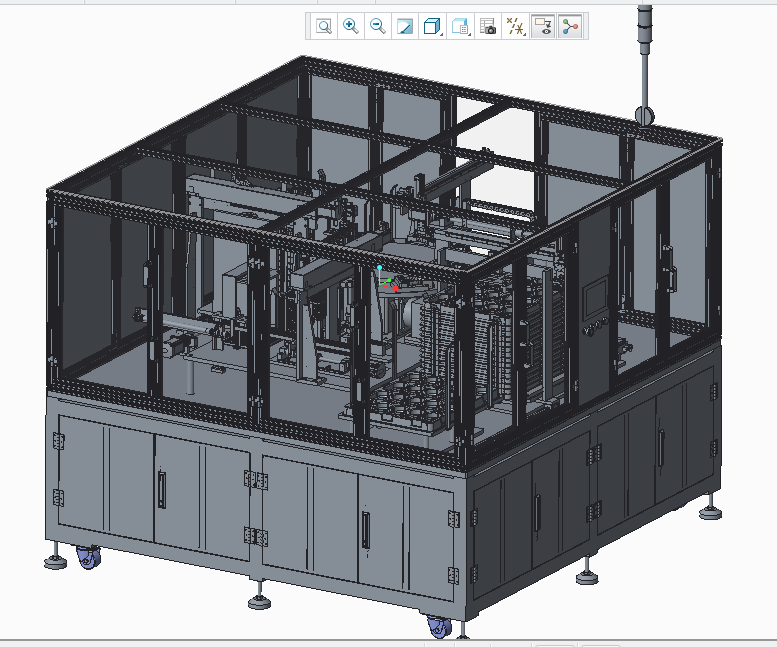Select the HMI touchscreen on the enclosure
Screen dimensions: 777x647
(x=597, y=297)
